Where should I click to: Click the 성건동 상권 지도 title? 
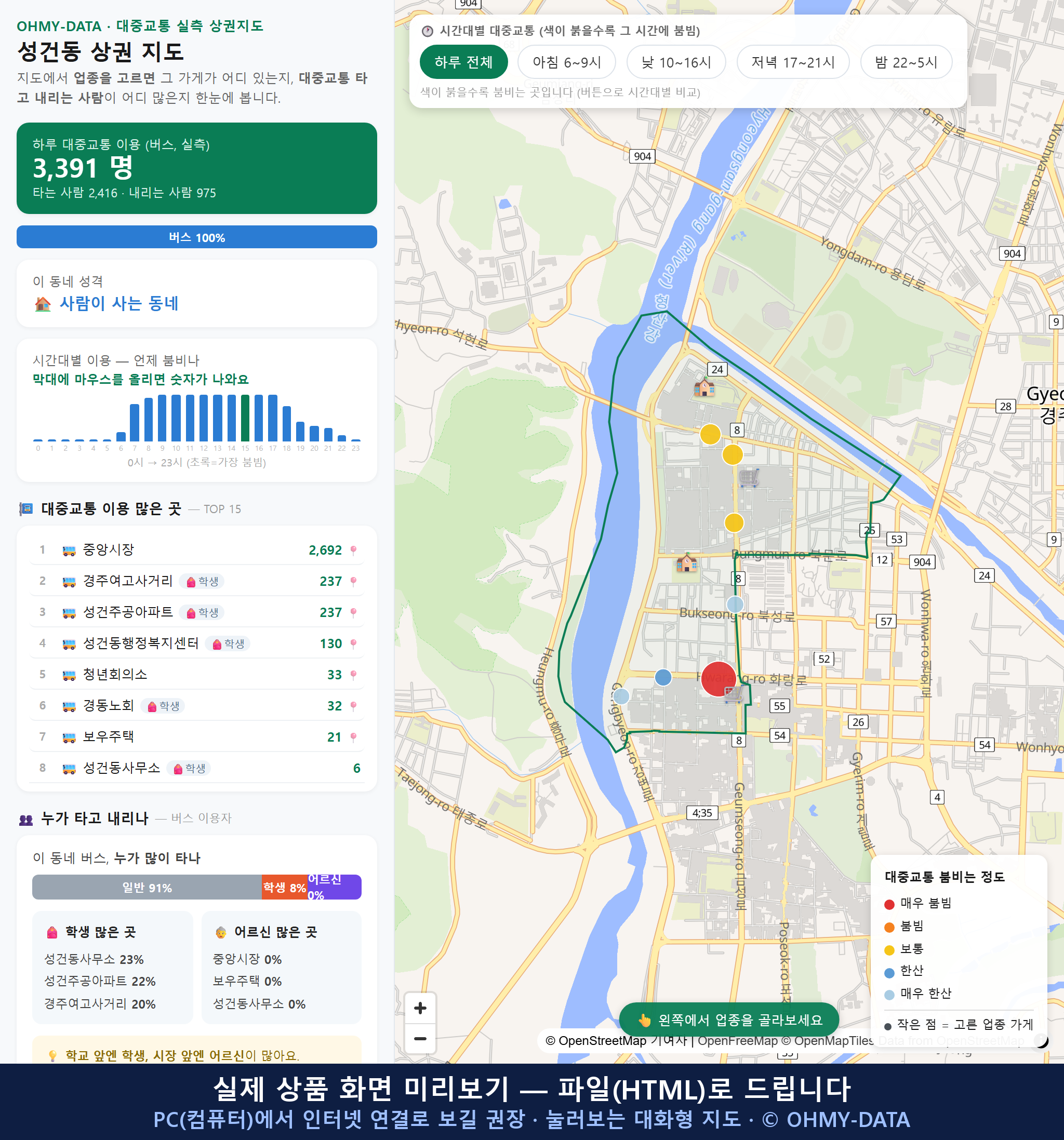(x=100, y=51)
